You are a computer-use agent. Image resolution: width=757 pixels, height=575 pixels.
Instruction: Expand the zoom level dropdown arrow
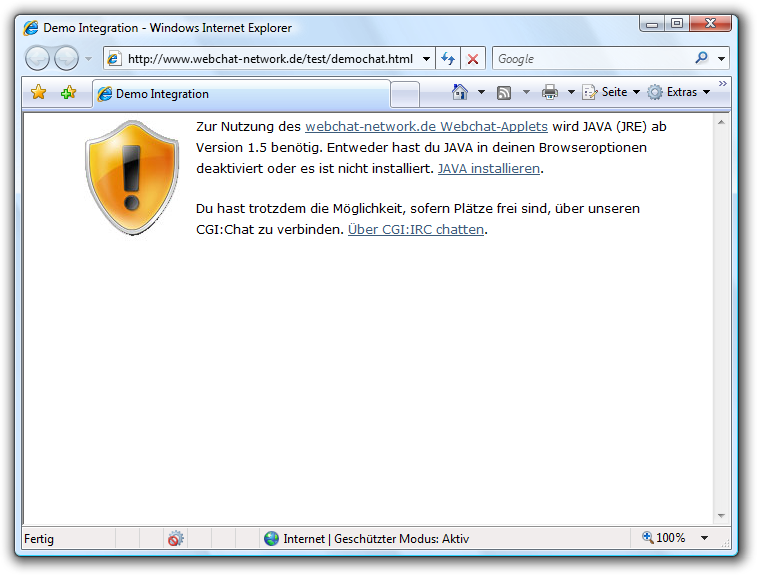coord(704,538)
